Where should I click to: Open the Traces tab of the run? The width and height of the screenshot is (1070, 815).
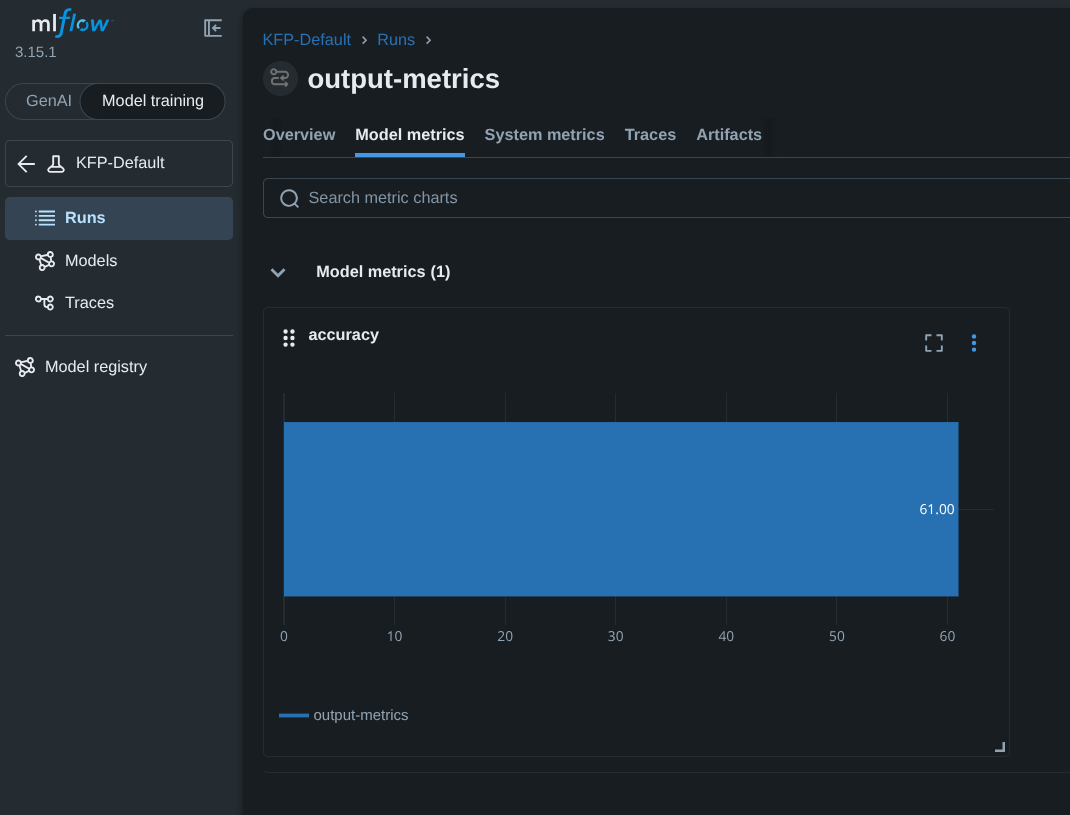(650, 135)
